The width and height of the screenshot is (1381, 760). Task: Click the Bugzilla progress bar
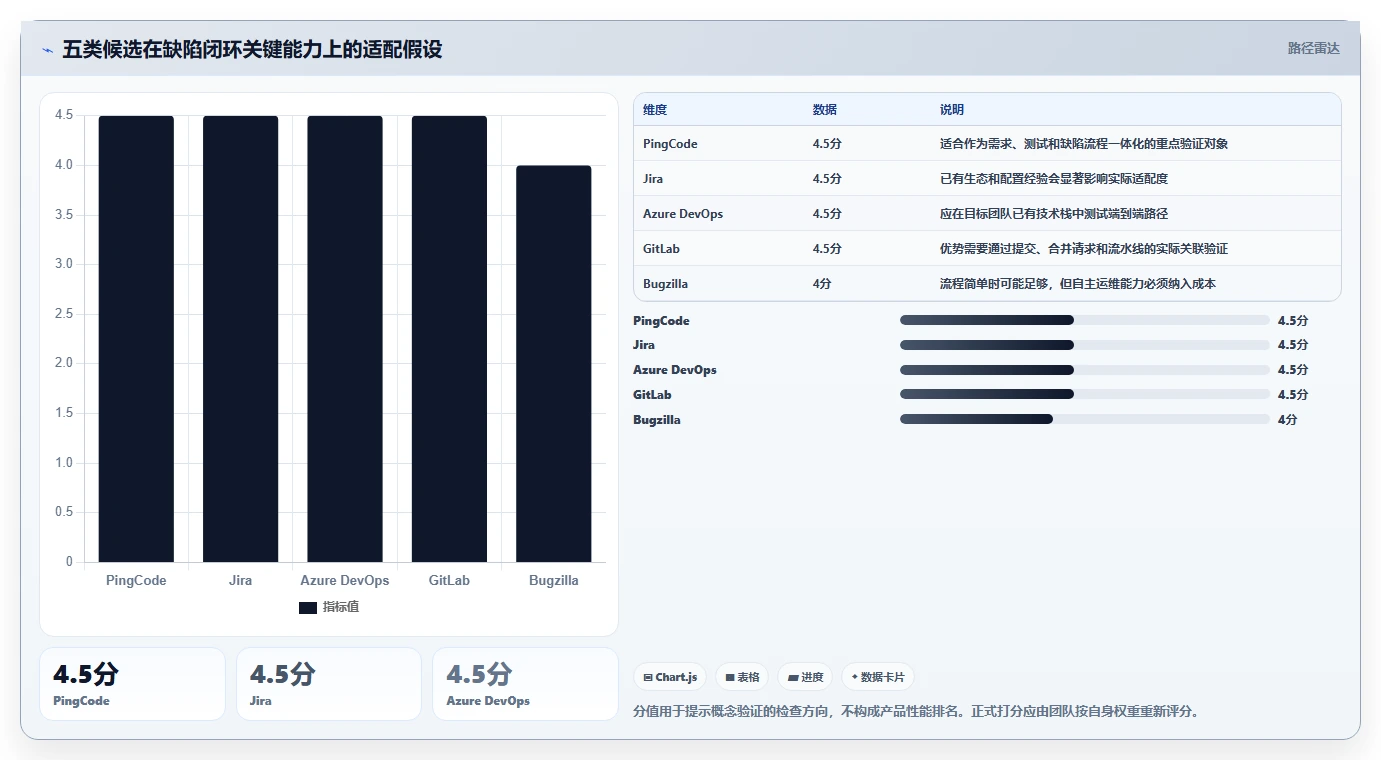click(1085, 420)
